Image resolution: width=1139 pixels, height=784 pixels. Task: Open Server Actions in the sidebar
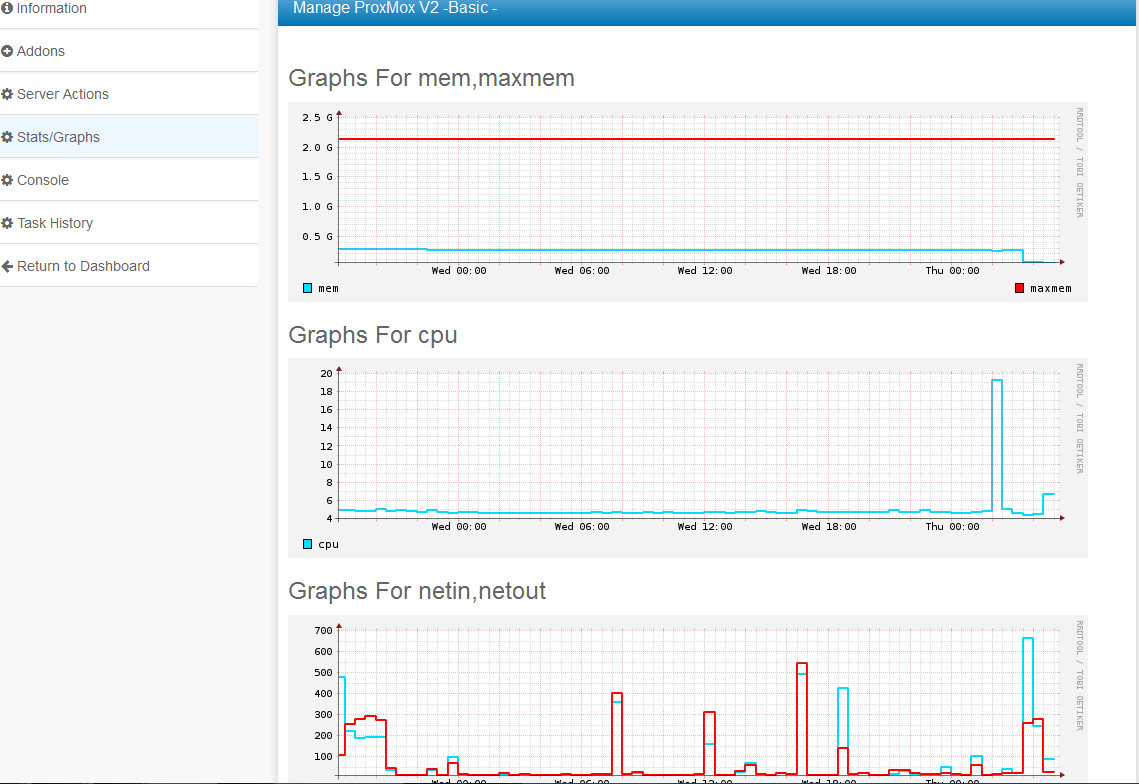(129, 94)
